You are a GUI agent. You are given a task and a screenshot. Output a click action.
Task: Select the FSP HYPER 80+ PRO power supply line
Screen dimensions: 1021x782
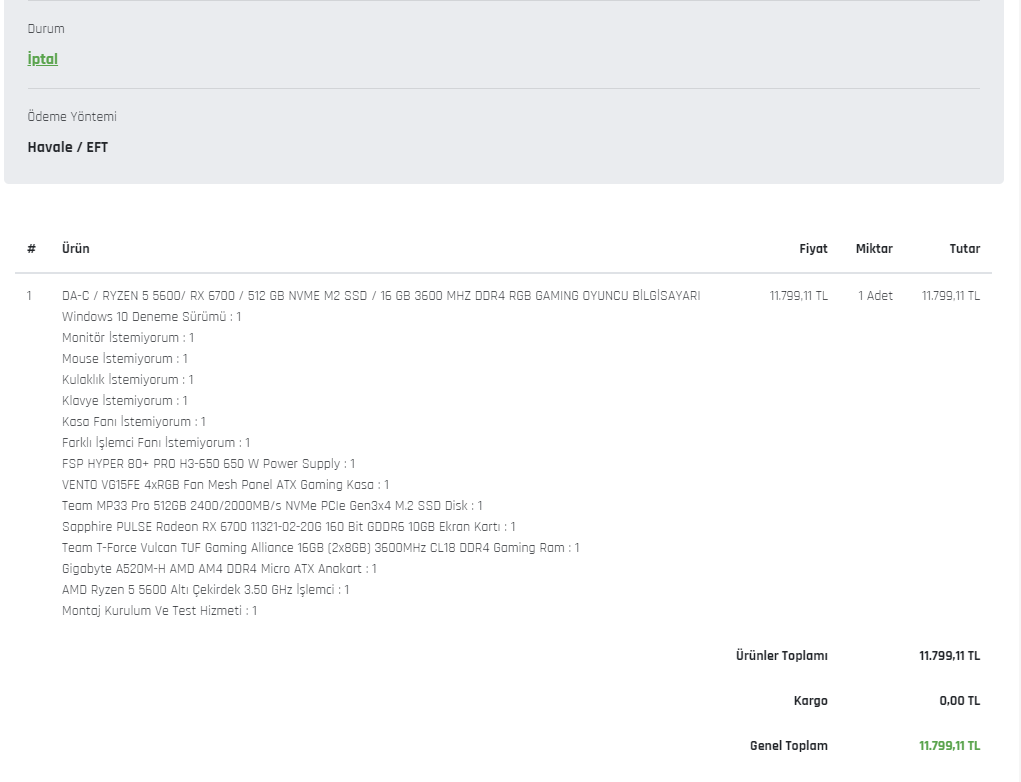point(208,464)
